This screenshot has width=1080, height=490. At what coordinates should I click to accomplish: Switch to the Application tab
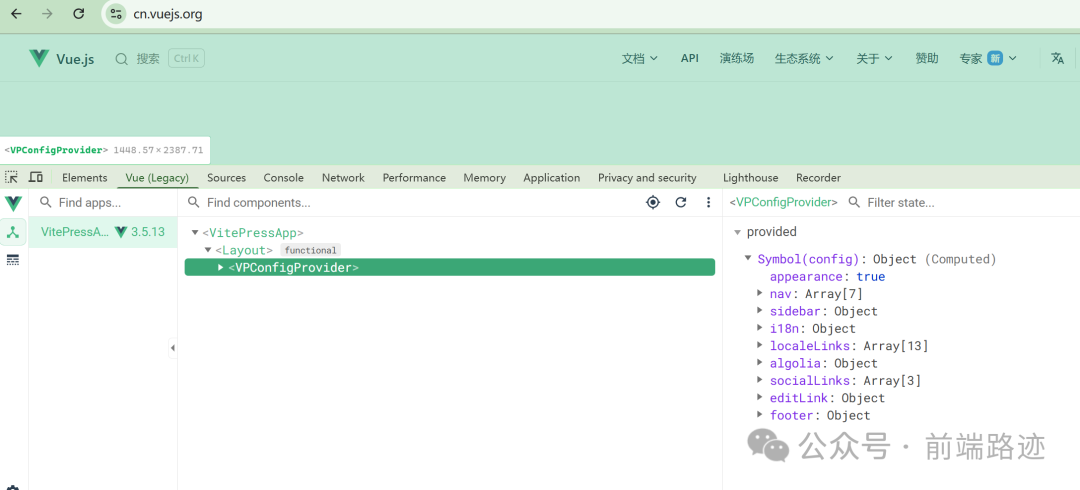[552, 178]
